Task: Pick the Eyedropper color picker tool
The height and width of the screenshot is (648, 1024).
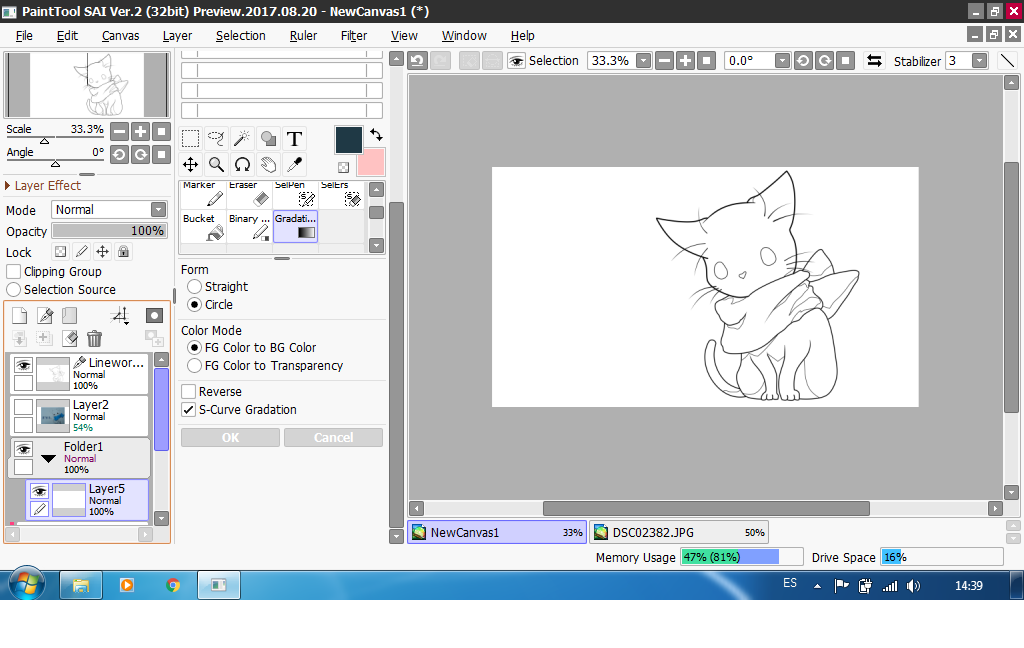Action: click(x=294, y=164)
